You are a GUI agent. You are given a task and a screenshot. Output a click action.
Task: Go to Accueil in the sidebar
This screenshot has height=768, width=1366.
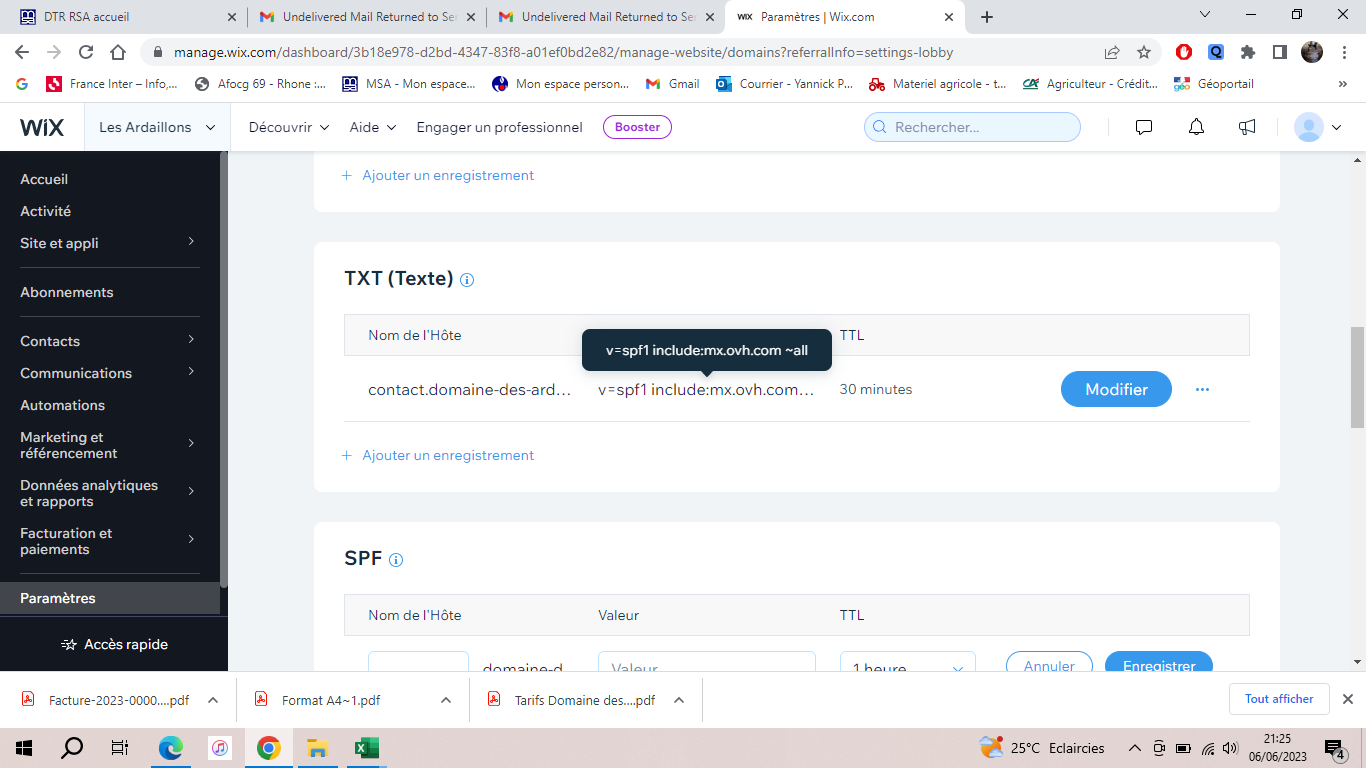pos(44,179)
